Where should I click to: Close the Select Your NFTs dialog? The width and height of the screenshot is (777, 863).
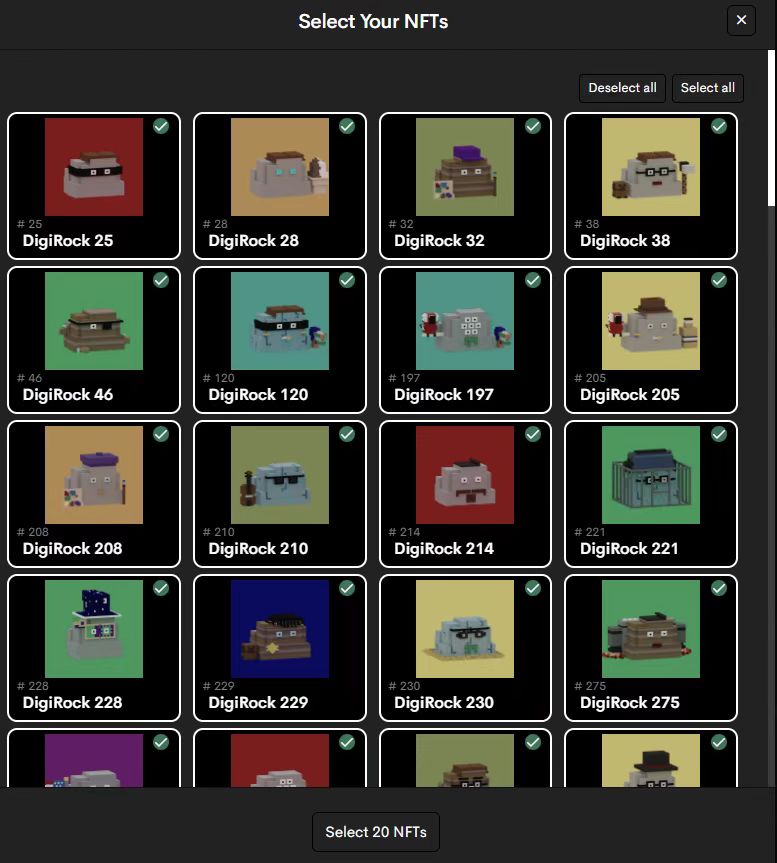coord(741,20)
